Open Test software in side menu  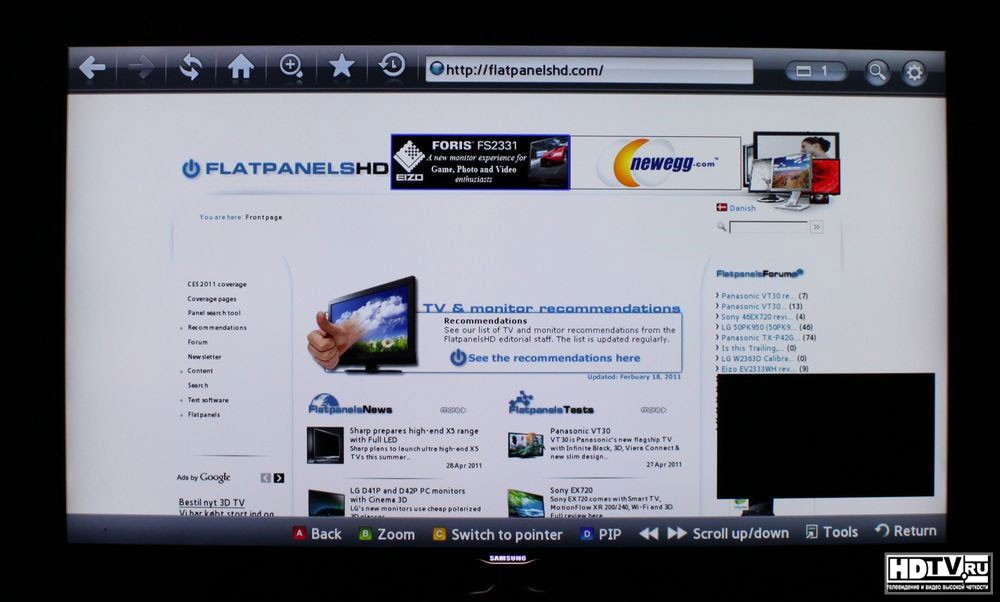click(207, 400)
